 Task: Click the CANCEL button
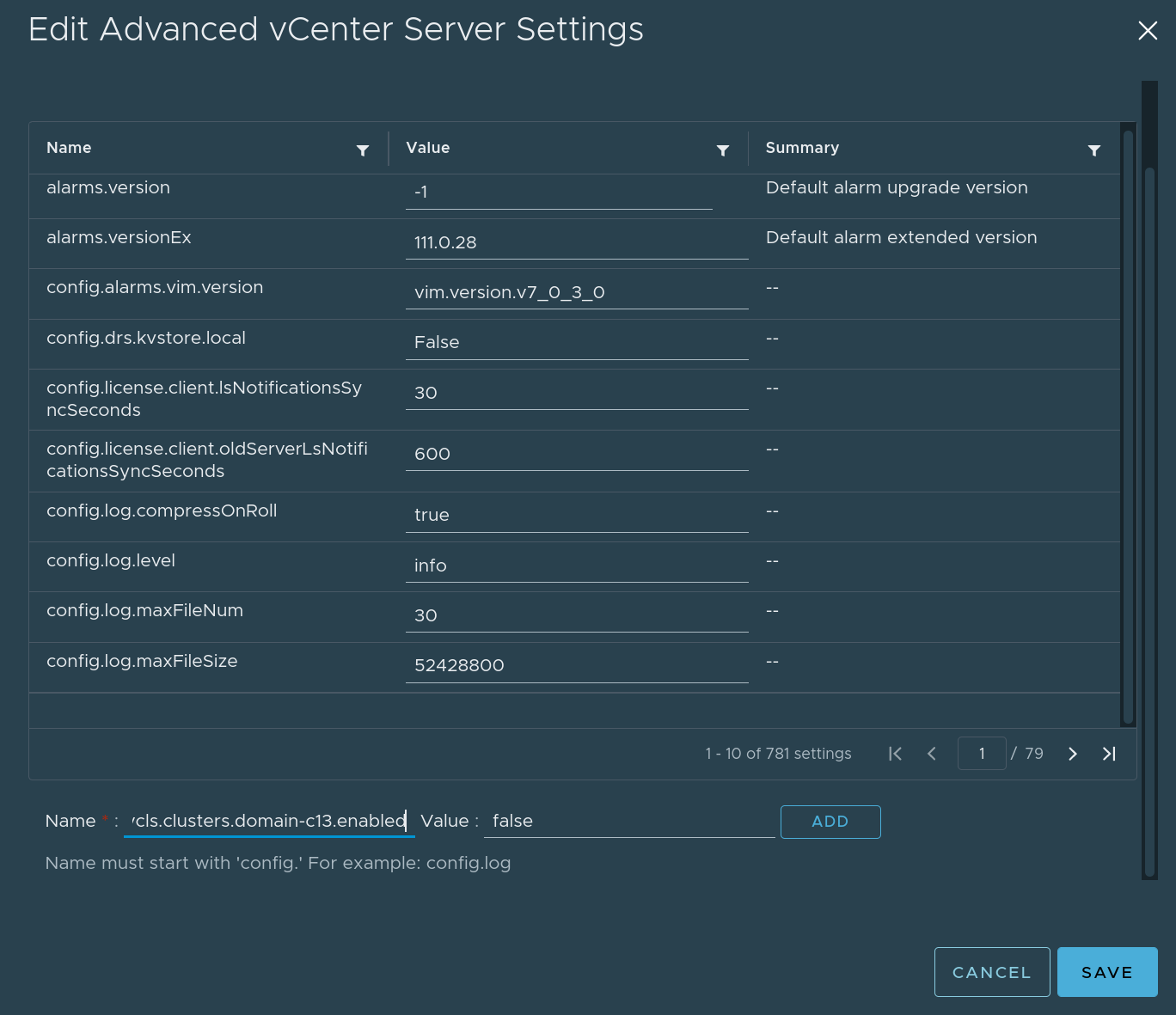[992, 972]
